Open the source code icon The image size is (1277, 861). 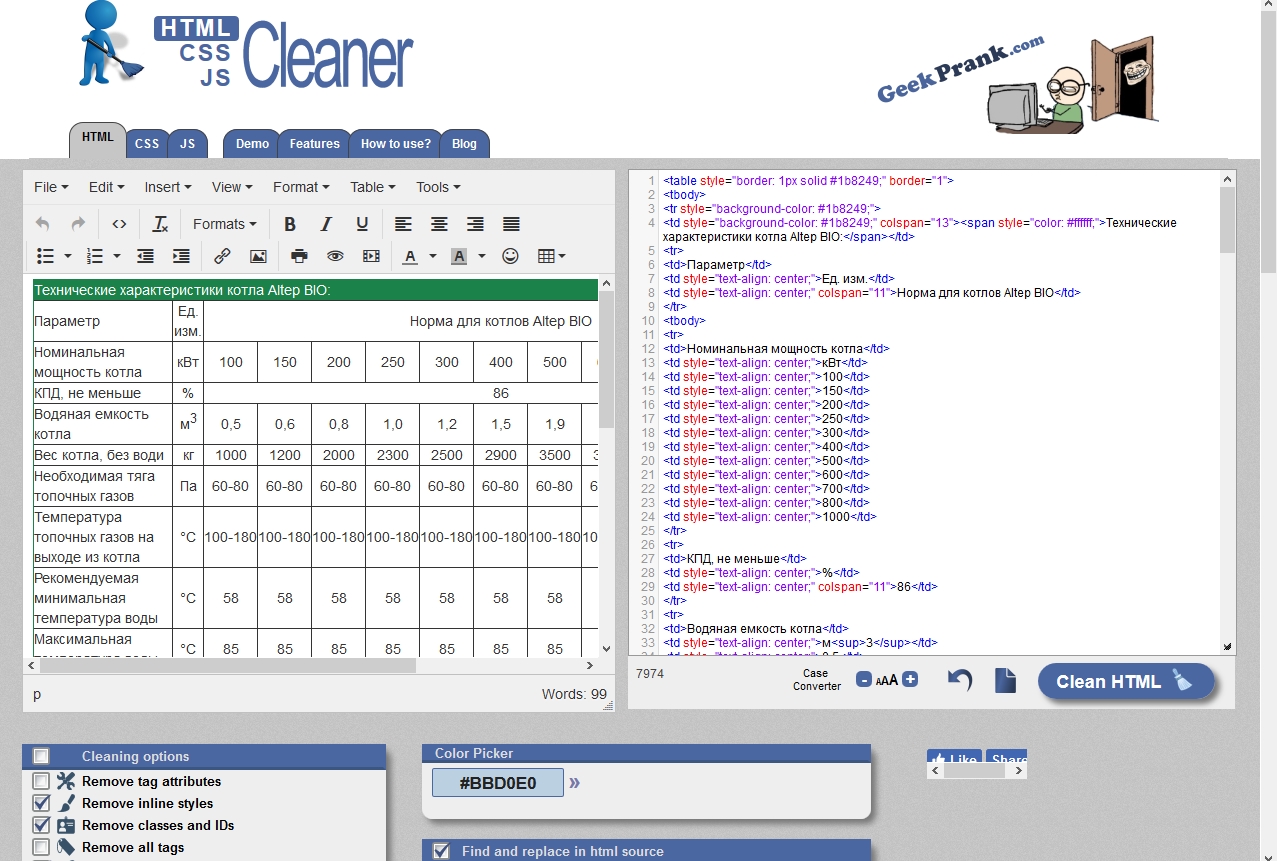[119, 224]
